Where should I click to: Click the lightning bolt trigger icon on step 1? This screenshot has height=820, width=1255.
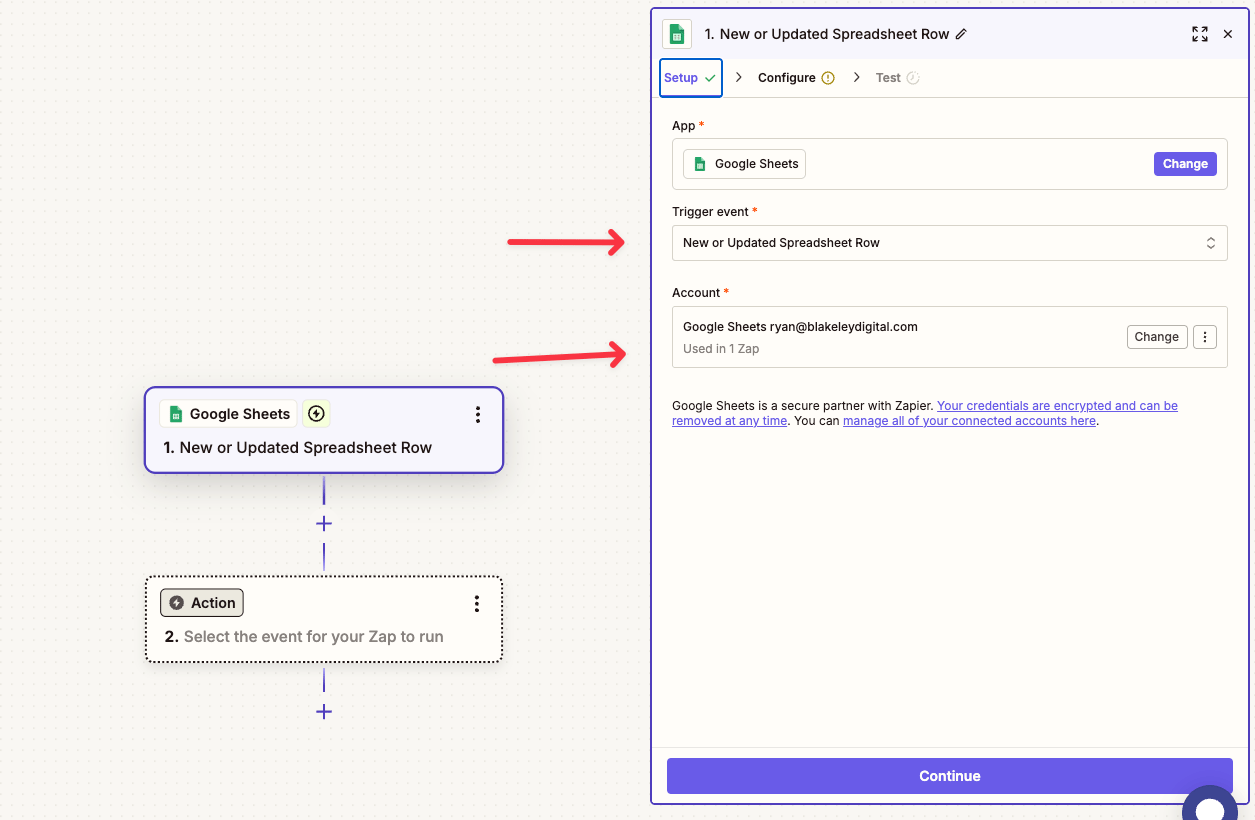pos(316,414)
